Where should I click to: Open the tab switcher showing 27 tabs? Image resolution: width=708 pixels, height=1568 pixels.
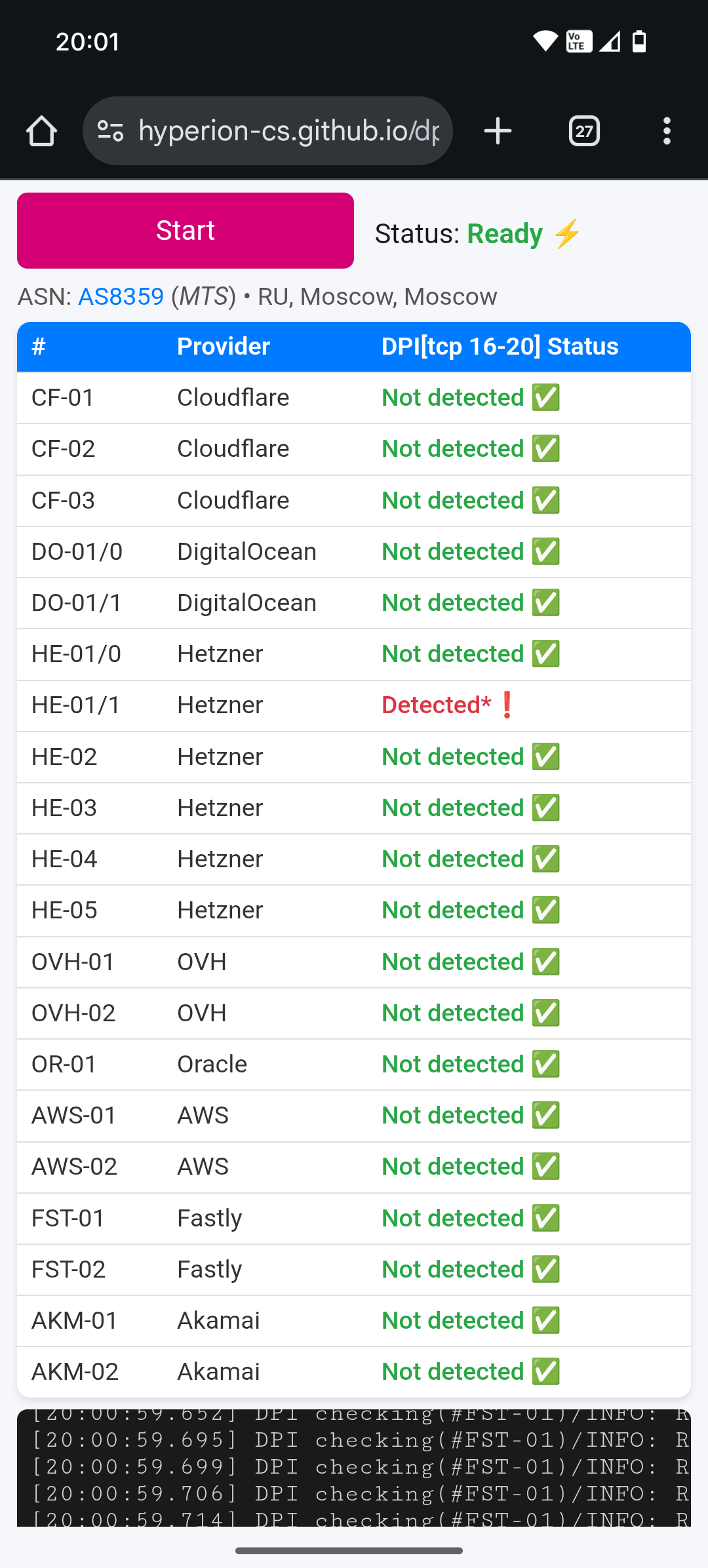click(584, 131)
